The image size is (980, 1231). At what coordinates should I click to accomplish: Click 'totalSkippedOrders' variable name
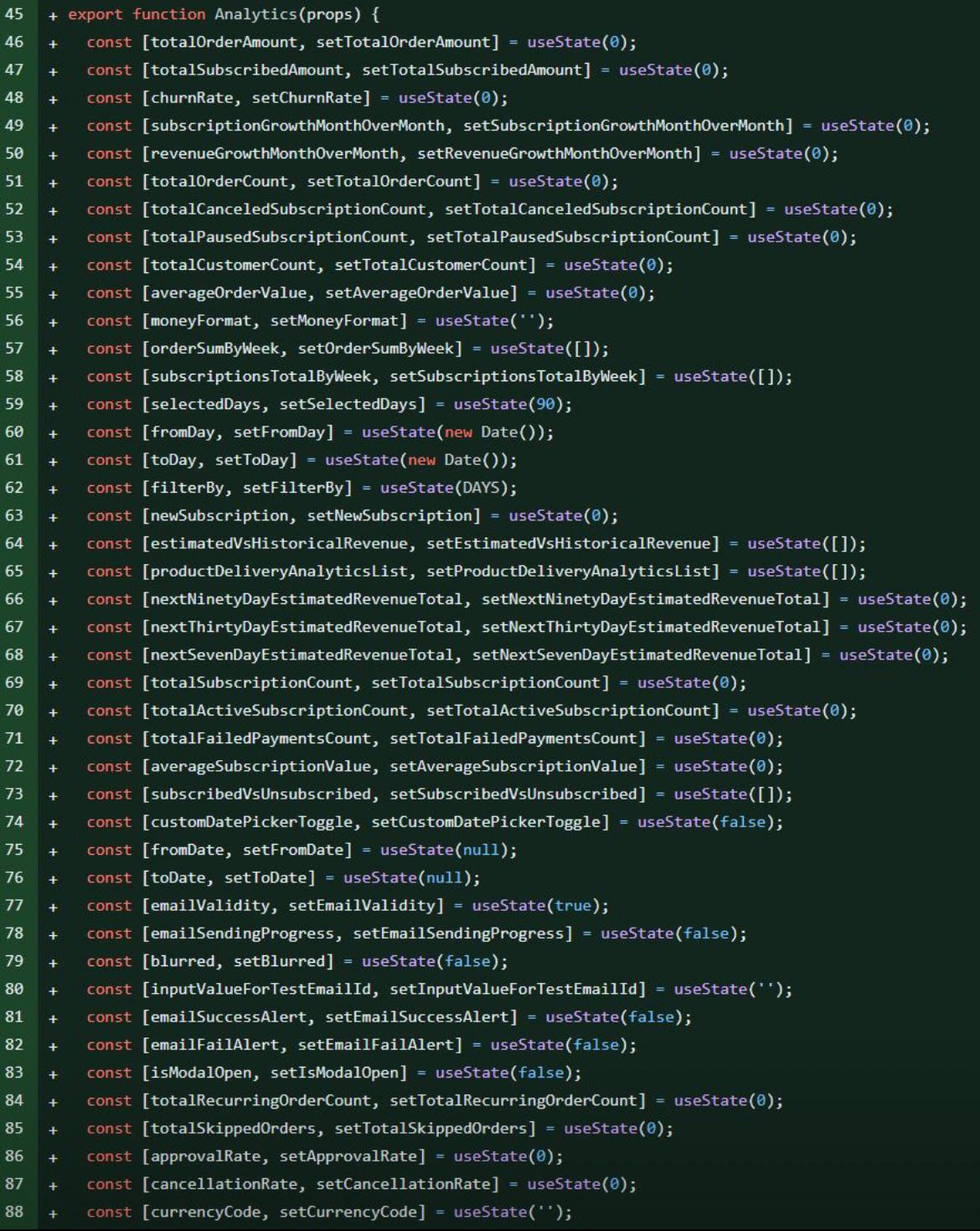[x=233, y=1127]
